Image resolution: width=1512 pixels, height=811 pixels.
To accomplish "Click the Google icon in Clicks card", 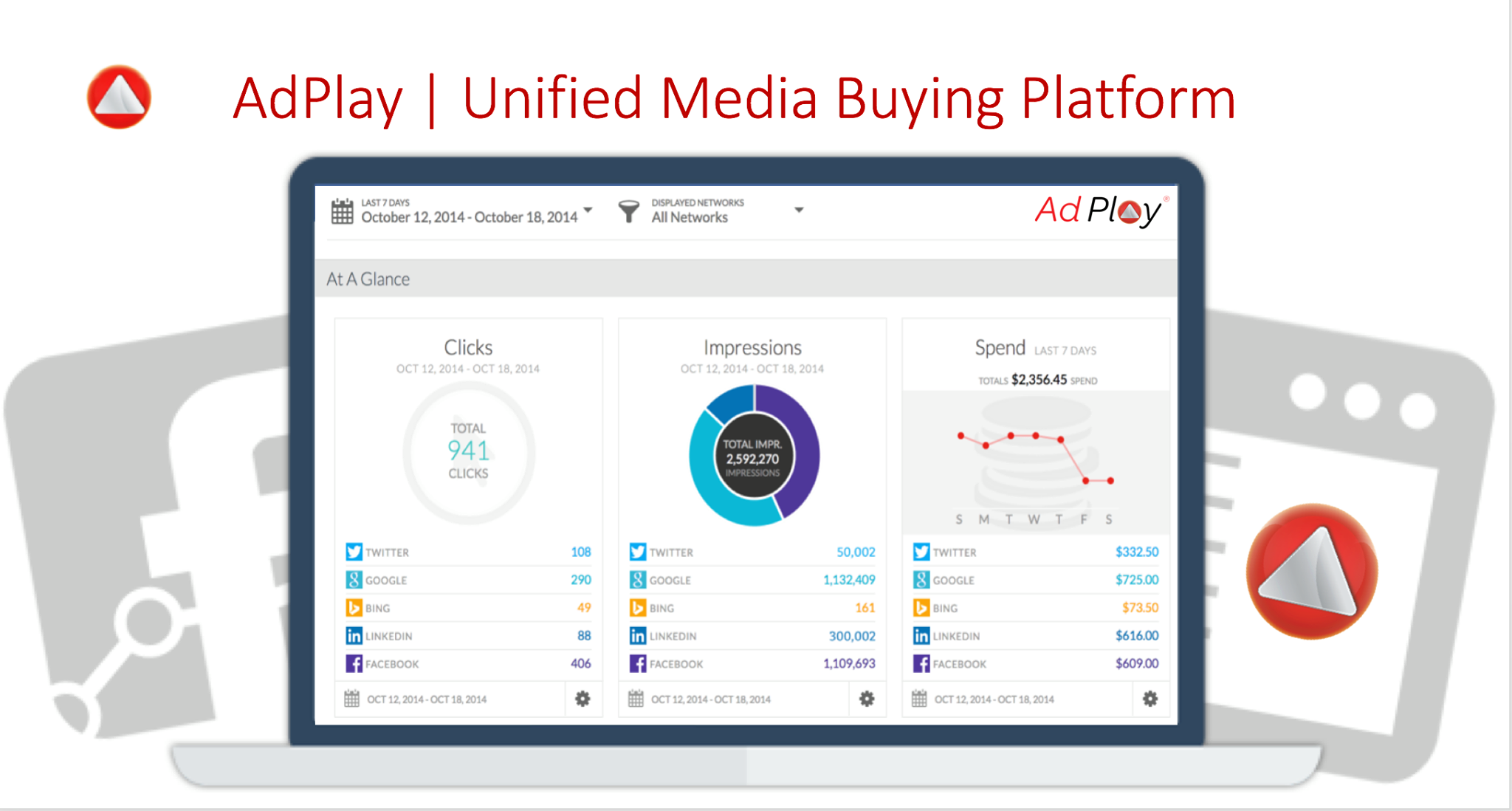I will tap(354, 580).
